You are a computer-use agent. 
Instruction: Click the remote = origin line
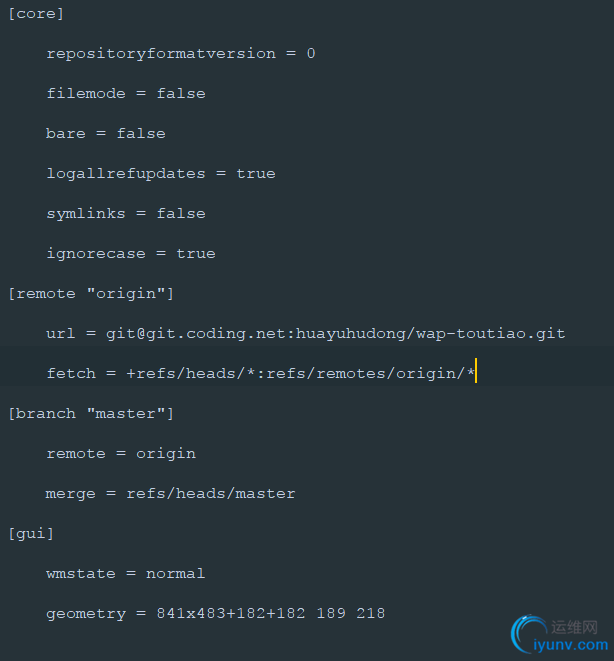121,454
